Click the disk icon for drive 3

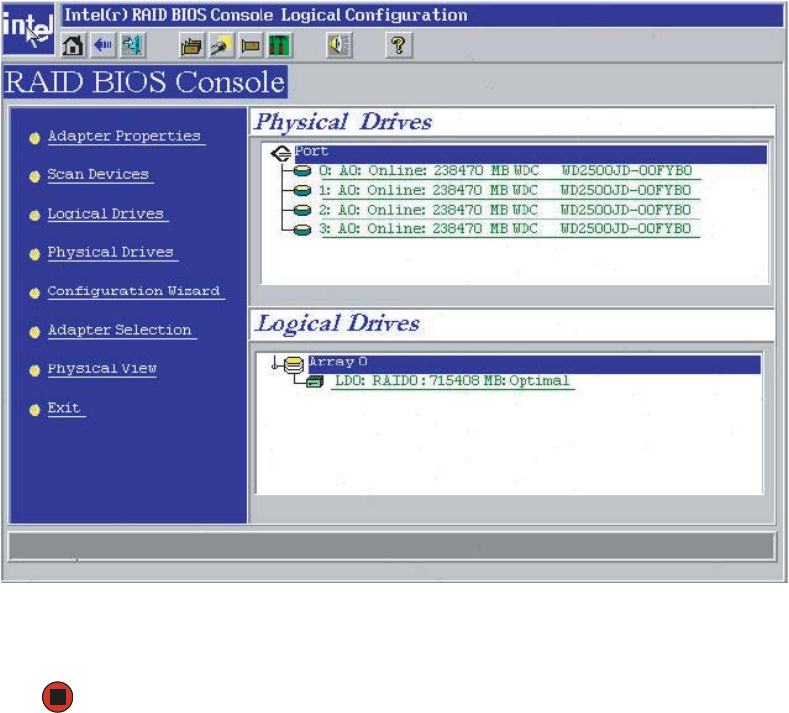302,229
